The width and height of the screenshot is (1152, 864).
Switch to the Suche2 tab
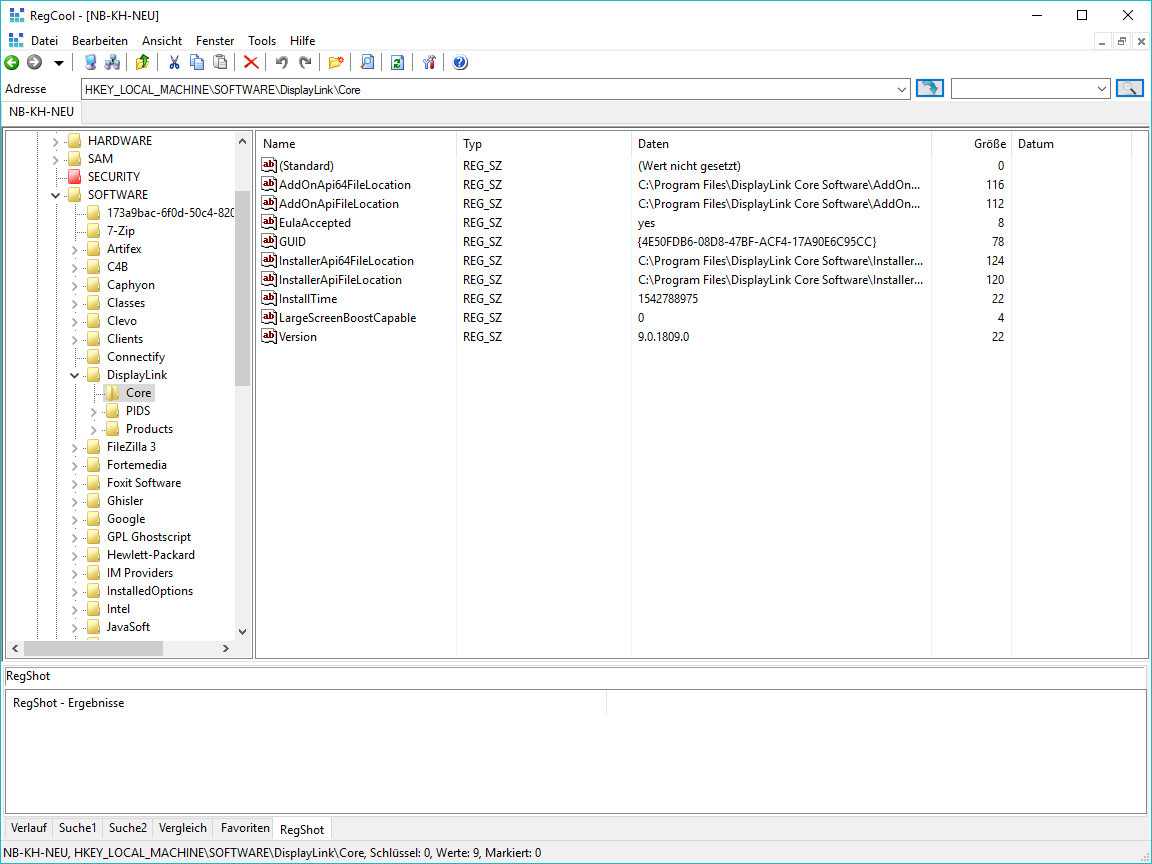[128, 828]
